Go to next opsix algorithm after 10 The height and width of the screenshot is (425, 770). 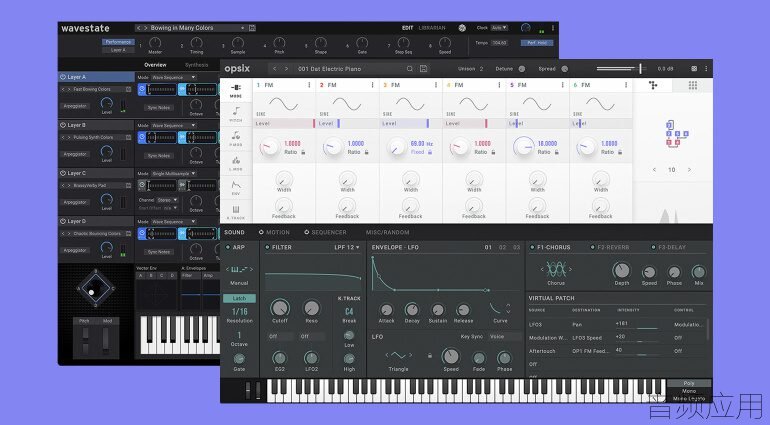689,170
